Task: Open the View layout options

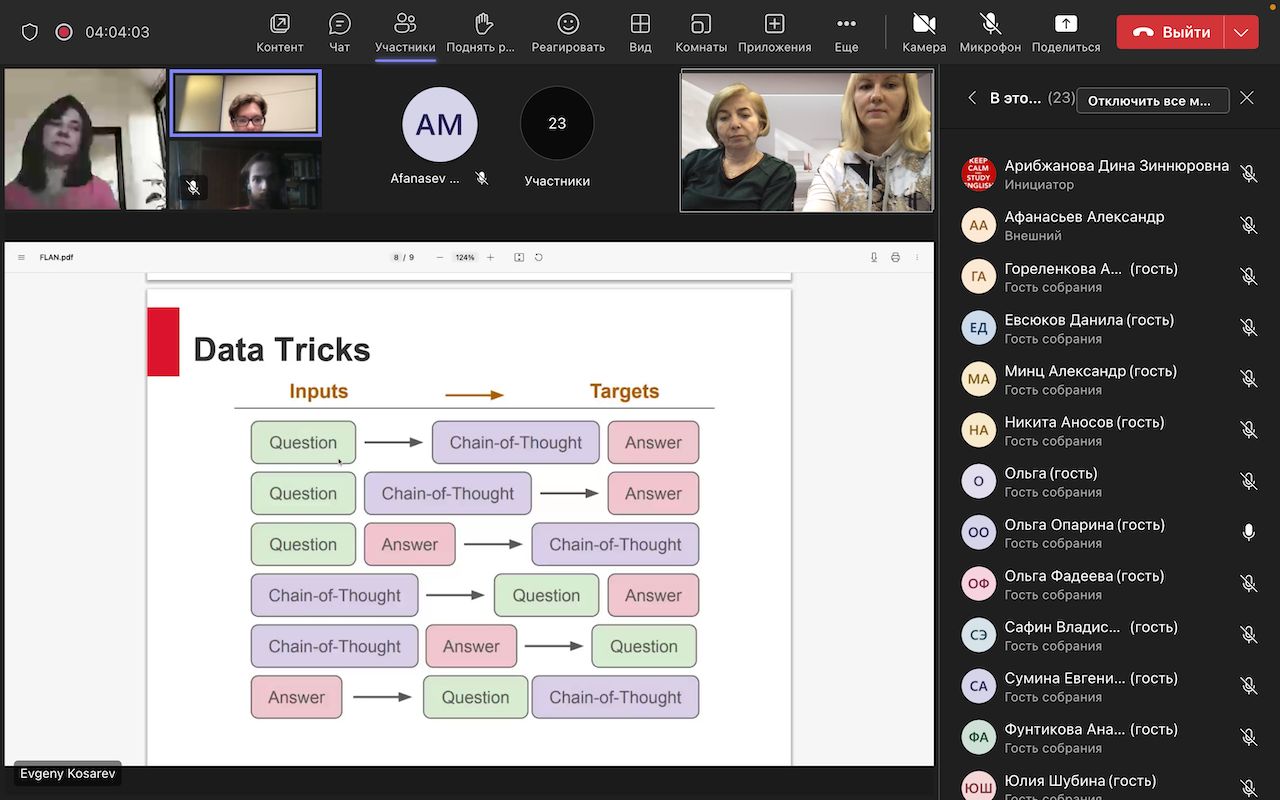Action: [640, 24]
